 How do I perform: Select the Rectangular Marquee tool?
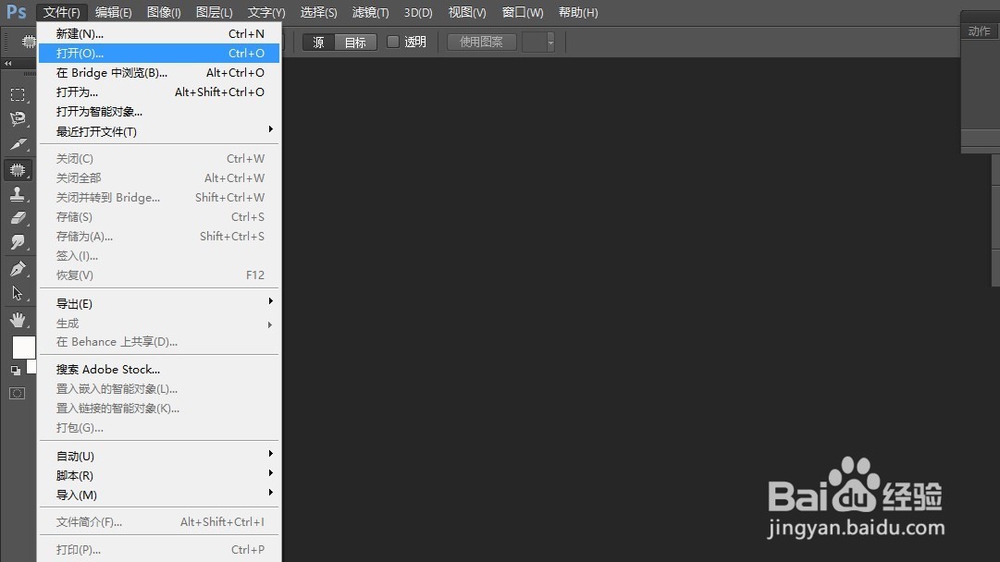coord(18,95)
